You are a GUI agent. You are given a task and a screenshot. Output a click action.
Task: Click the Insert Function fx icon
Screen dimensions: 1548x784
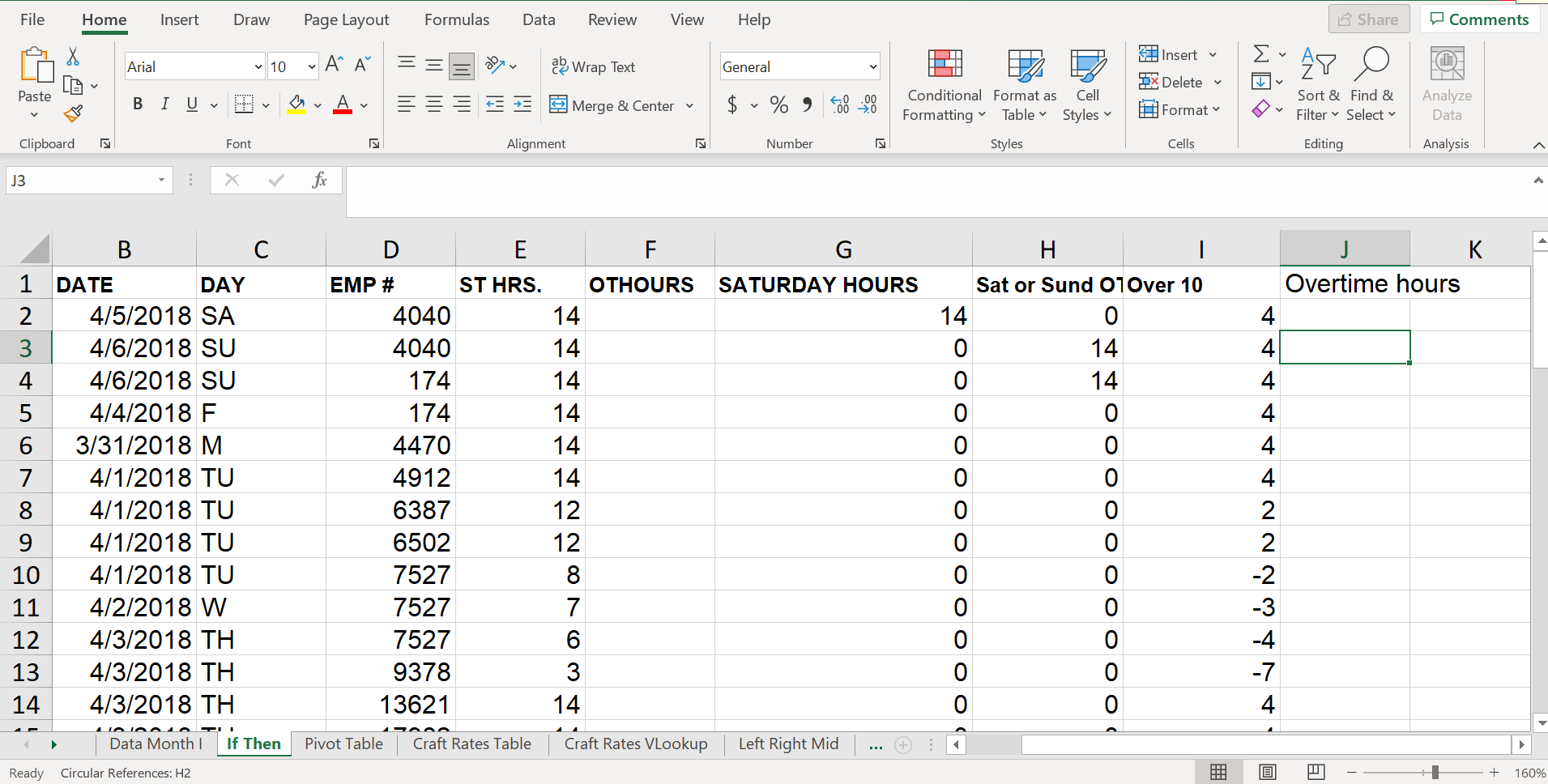[319, 180]
